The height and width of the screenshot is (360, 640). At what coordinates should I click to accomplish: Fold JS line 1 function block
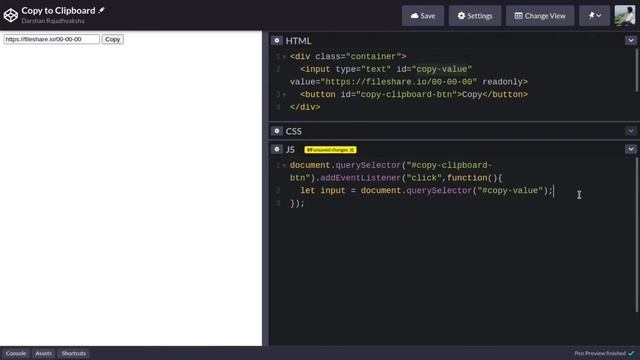tap(284, 166)
